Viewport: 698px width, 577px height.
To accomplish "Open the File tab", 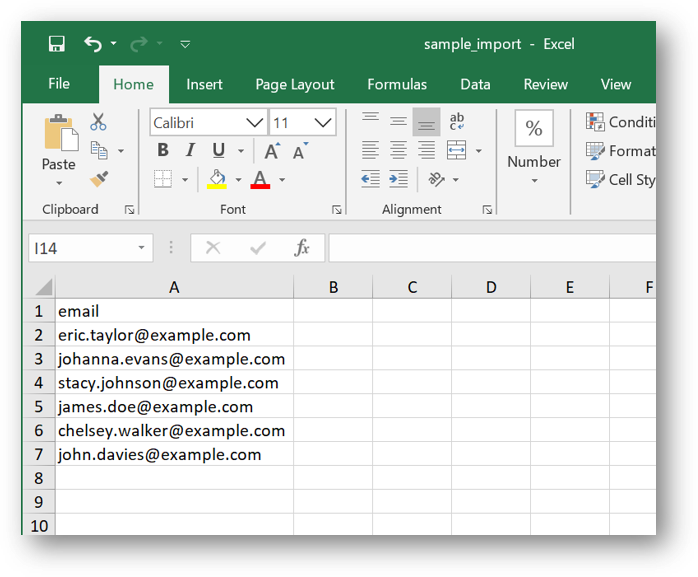I will tap(59, 84).
